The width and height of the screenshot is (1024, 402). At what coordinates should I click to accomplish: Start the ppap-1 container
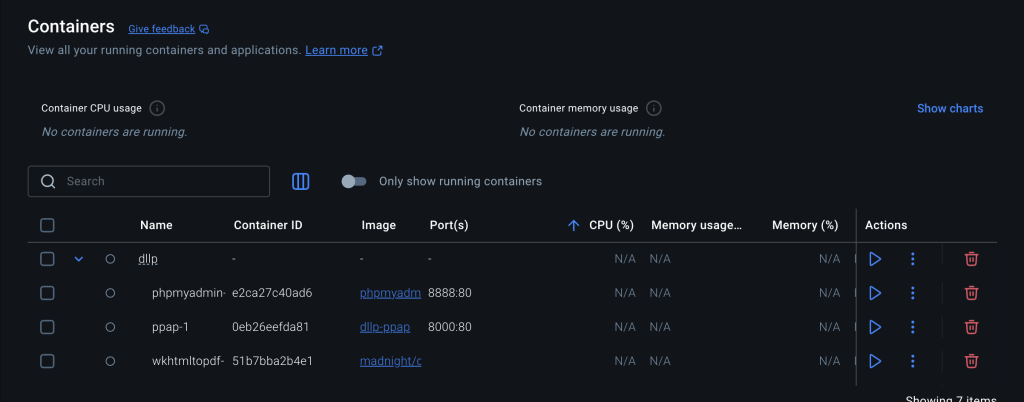pyautogui.click(x=875, y=327)
